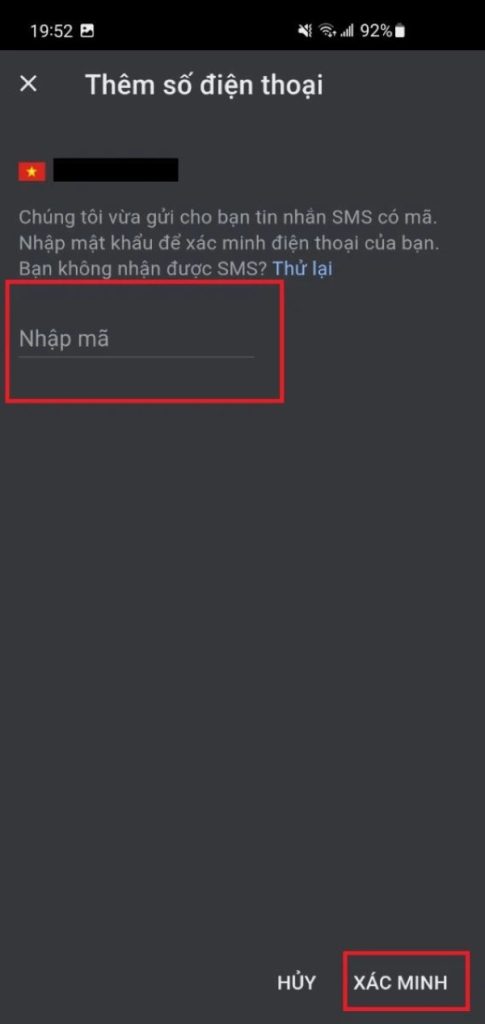Tap the muted sound status icon
Screen dimensions: 485x1024
pos(305,31)
